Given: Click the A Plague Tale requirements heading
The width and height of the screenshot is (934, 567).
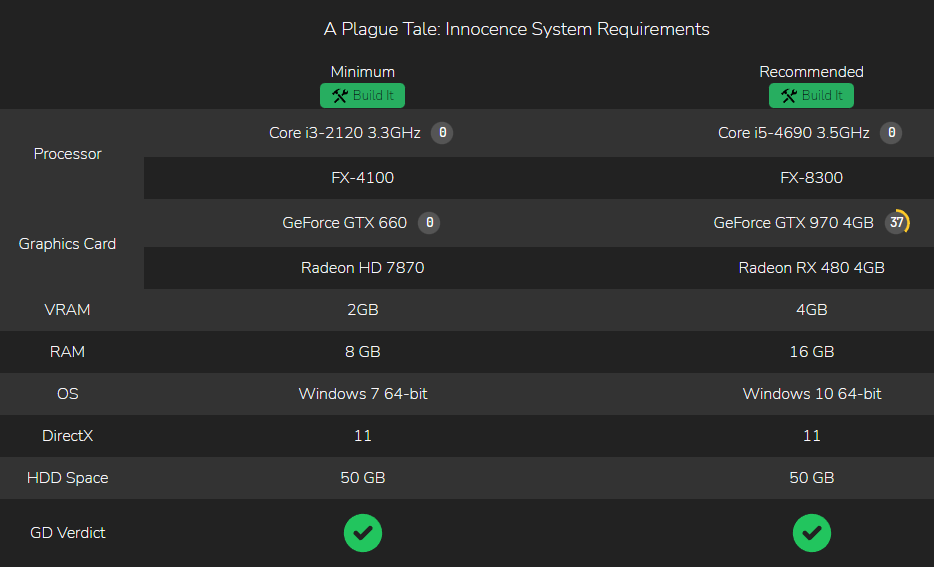Looking at the screenshot, I should pos(516,29).
